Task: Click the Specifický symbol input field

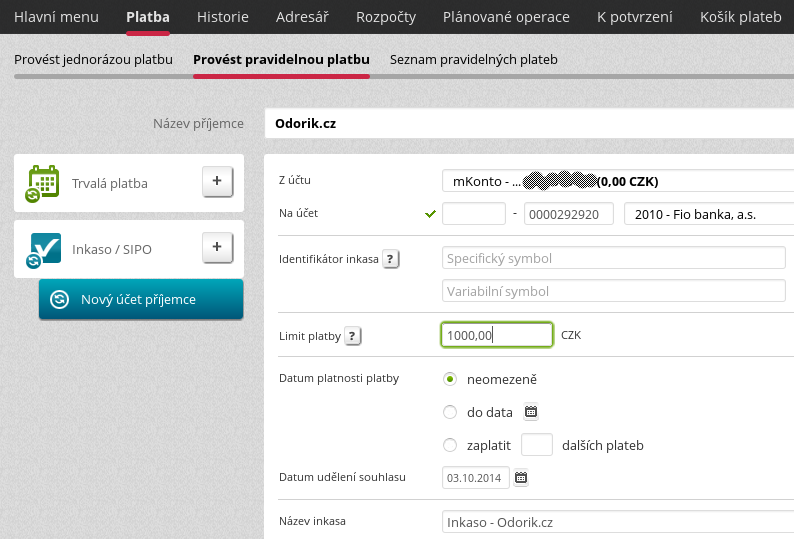Action: (x=613, y=259)
